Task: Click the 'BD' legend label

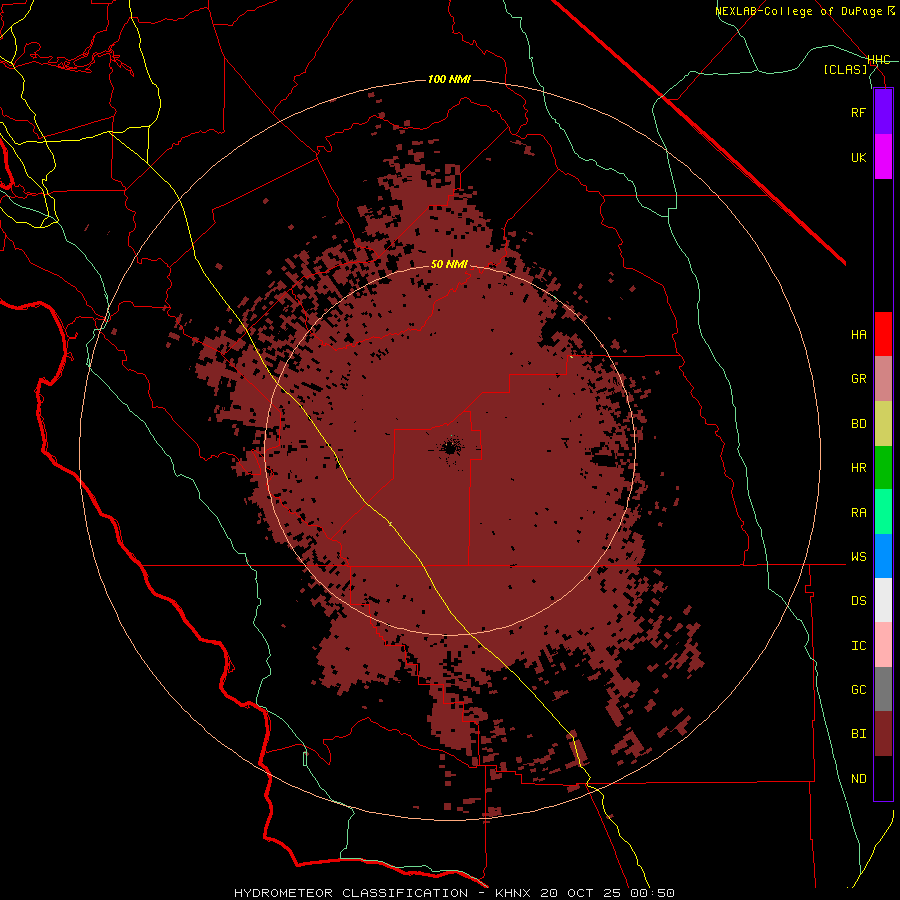Action: [858, 423]
